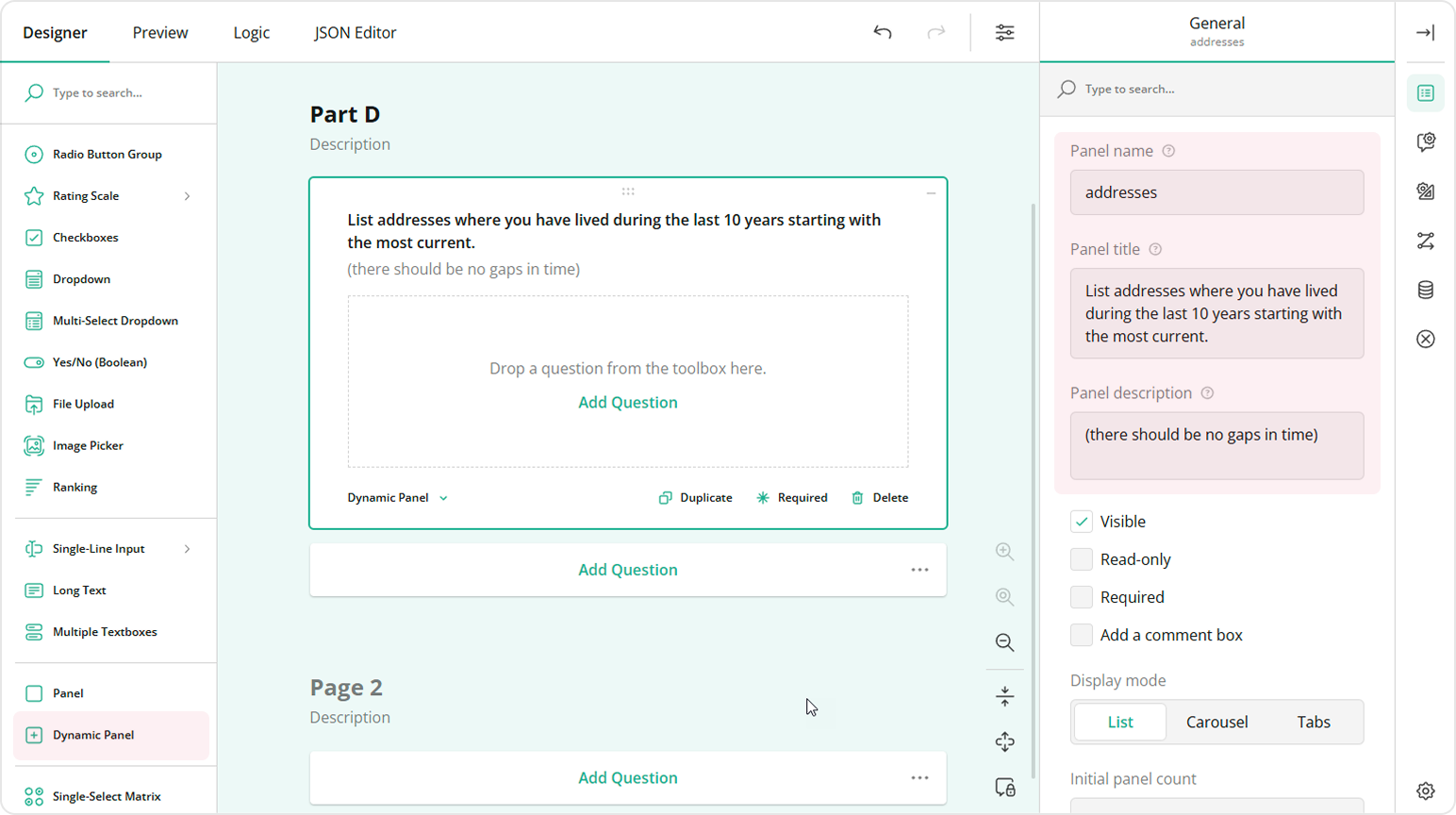
Task: Switch display mode to Carousel
Action: [1216, 722]
